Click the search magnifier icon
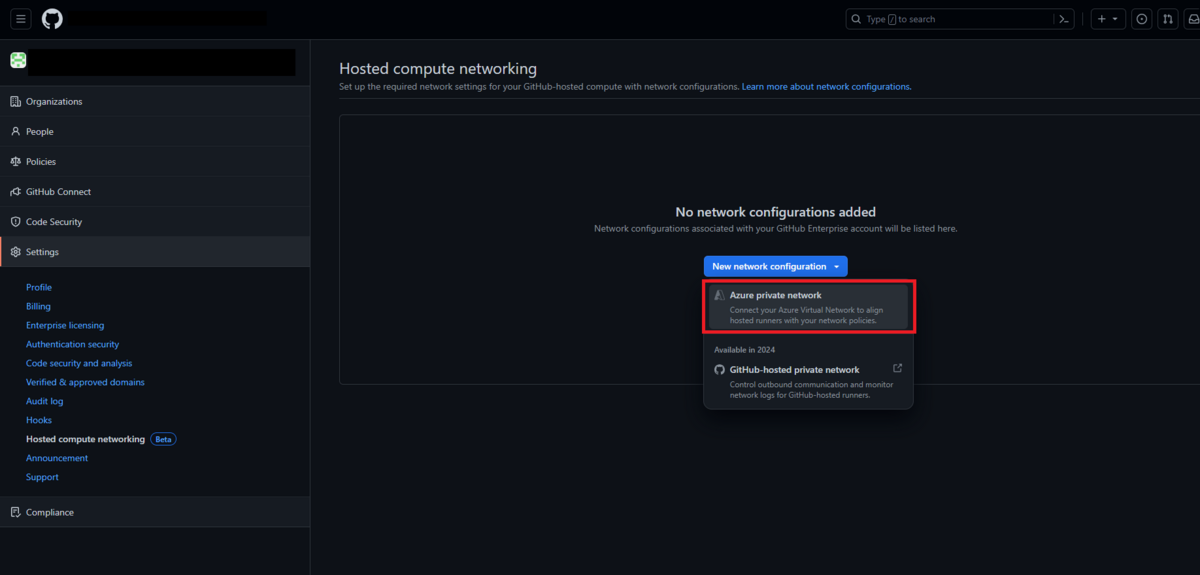 (x=857, y=19)
